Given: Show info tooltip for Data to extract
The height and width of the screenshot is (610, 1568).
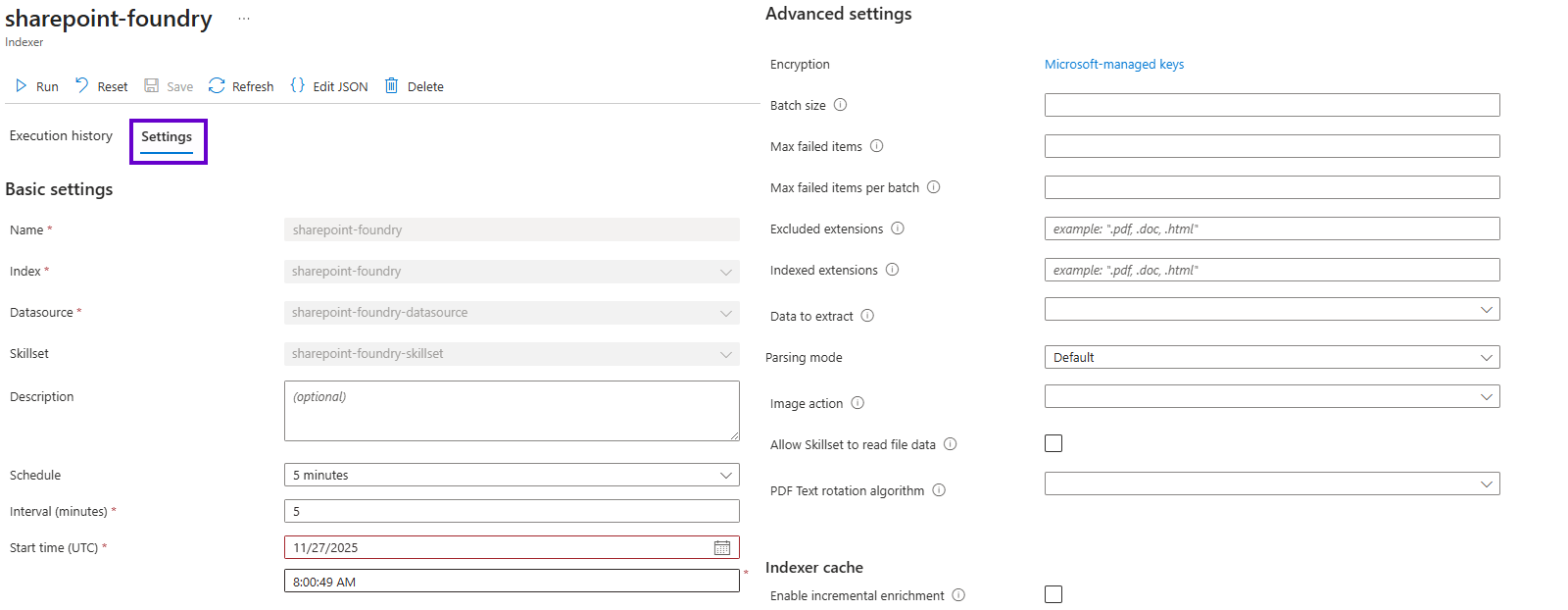Looking at the screenshot, I should [867, 316].
